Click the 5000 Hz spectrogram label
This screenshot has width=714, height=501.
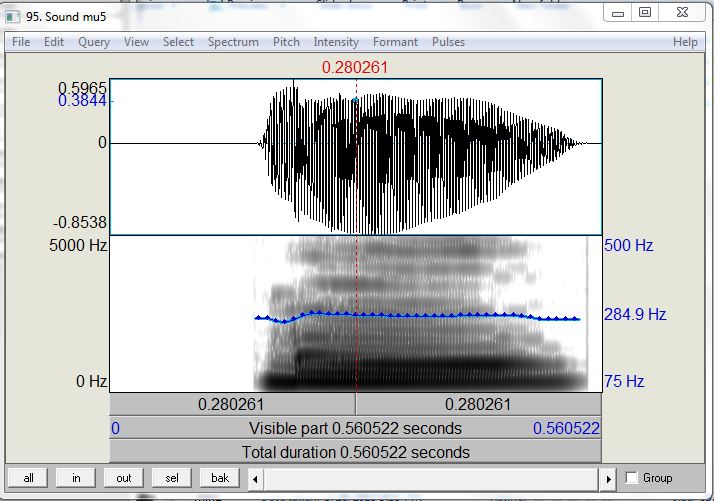(x=78, y=245)
